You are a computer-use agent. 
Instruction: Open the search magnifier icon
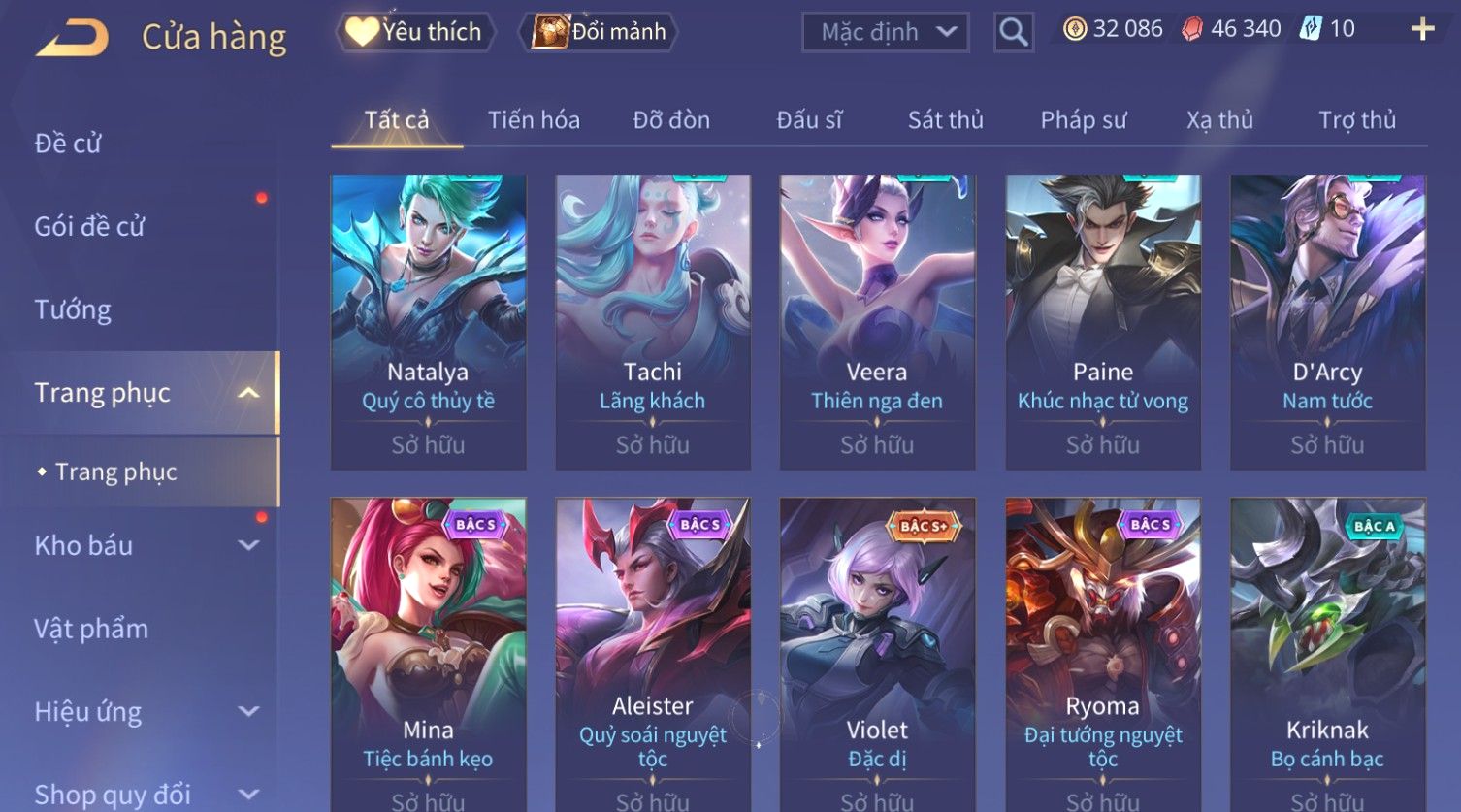tap(1013, 32)
